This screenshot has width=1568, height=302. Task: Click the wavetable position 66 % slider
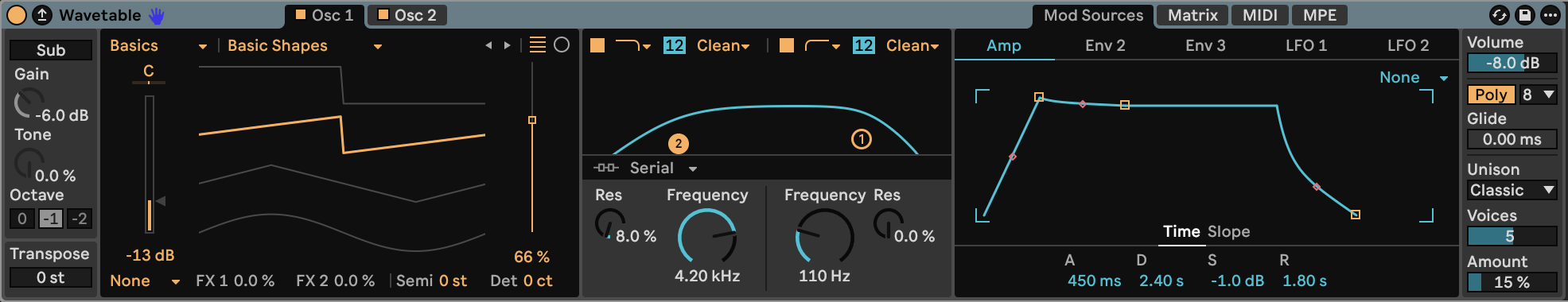[x=532, y=147]
